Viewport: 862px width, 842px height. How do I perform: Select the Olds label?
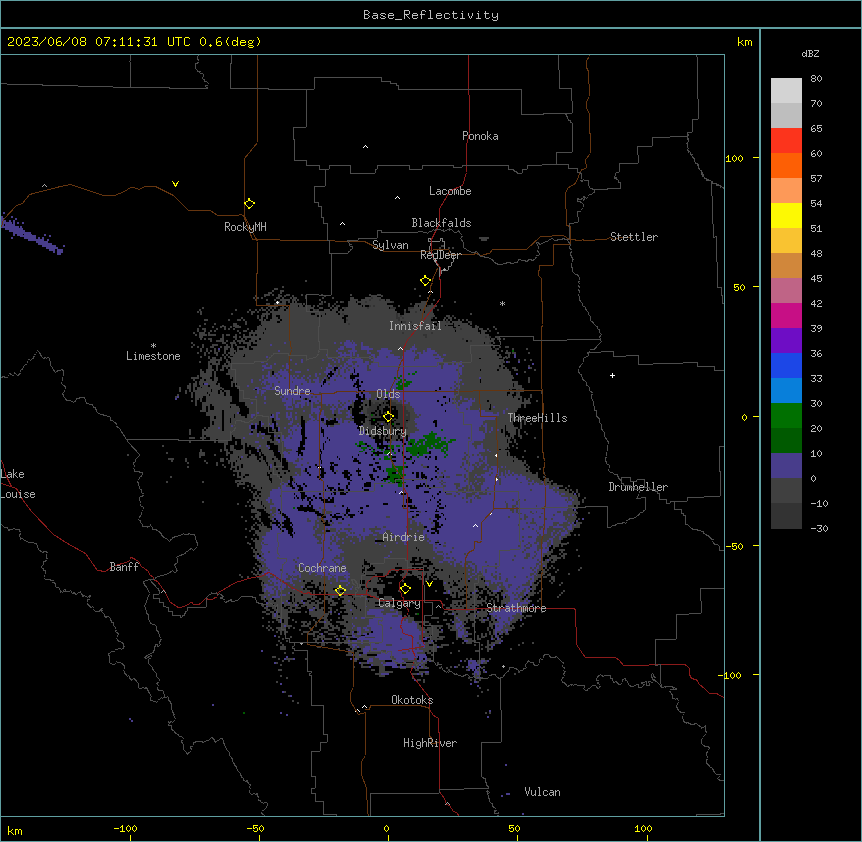tap(388, 394)
